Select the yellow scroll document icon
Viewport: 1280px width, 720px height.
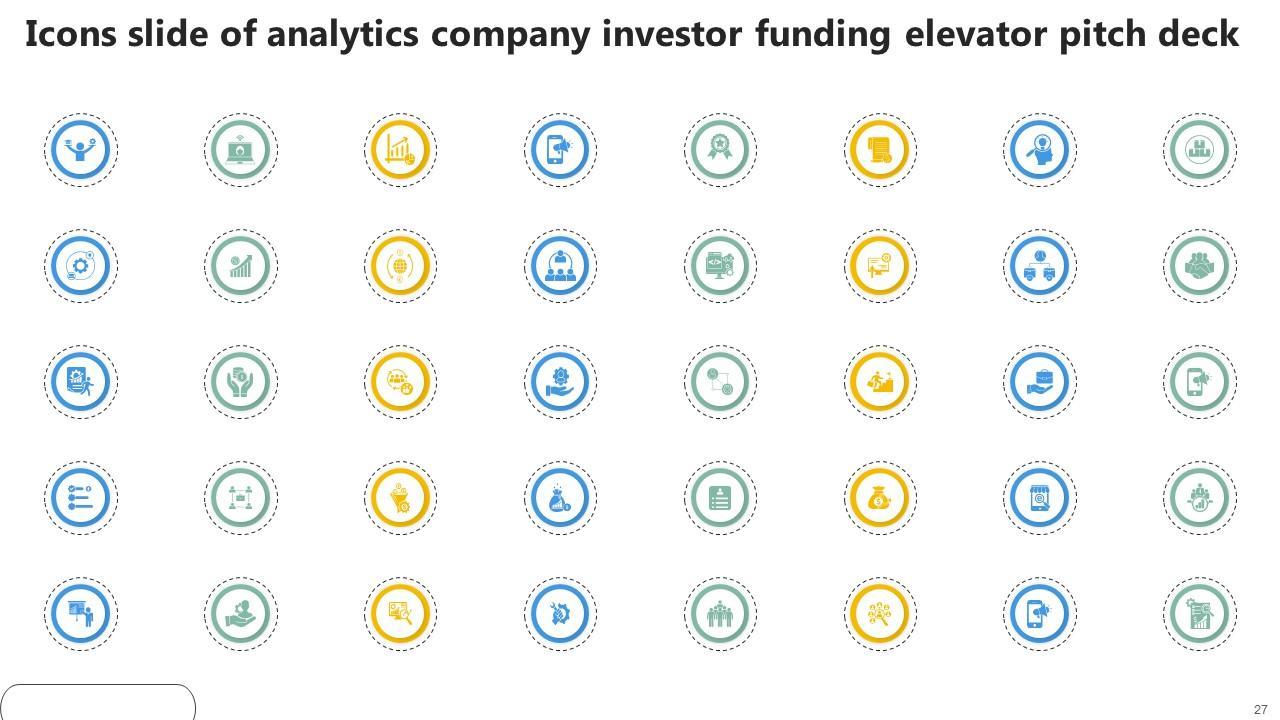pos(880,149)
